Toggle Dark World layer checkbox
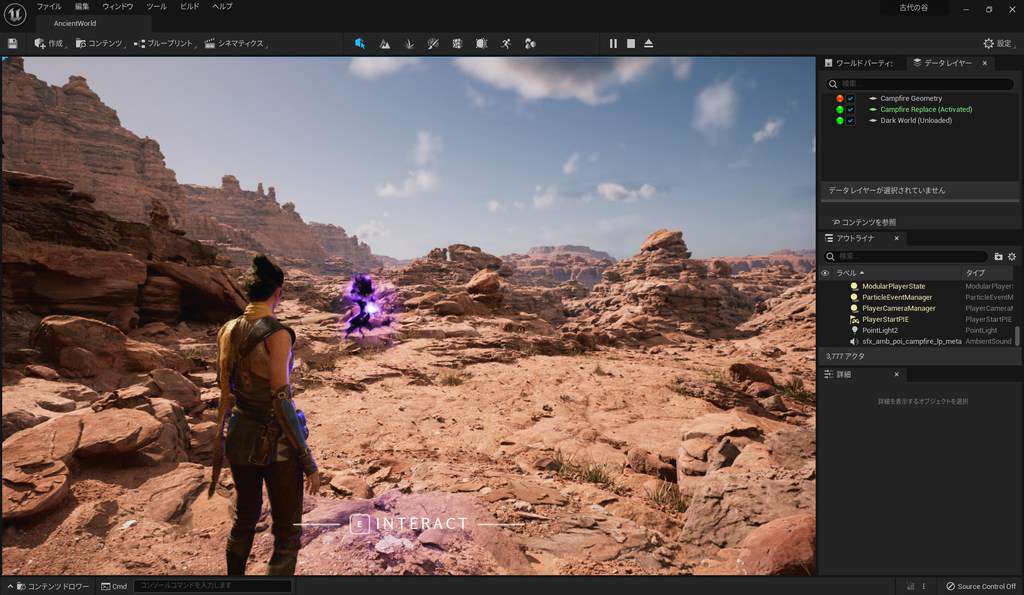Viewport: 1024px width, 595px height. (x=850, y=121)
